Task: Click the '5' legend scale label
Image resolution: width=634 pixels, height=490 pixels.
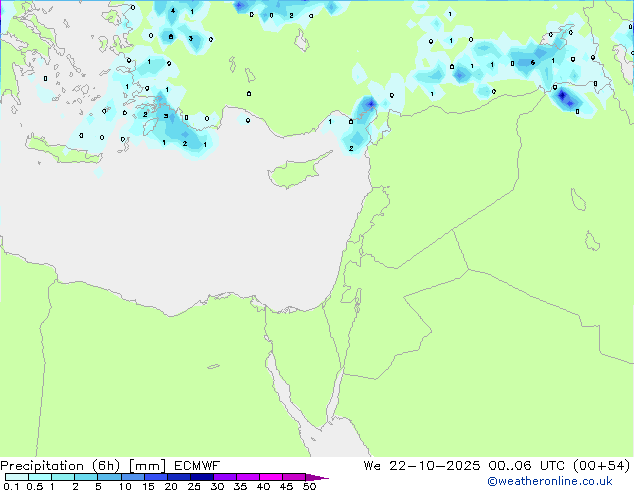Action: (98, 486)
